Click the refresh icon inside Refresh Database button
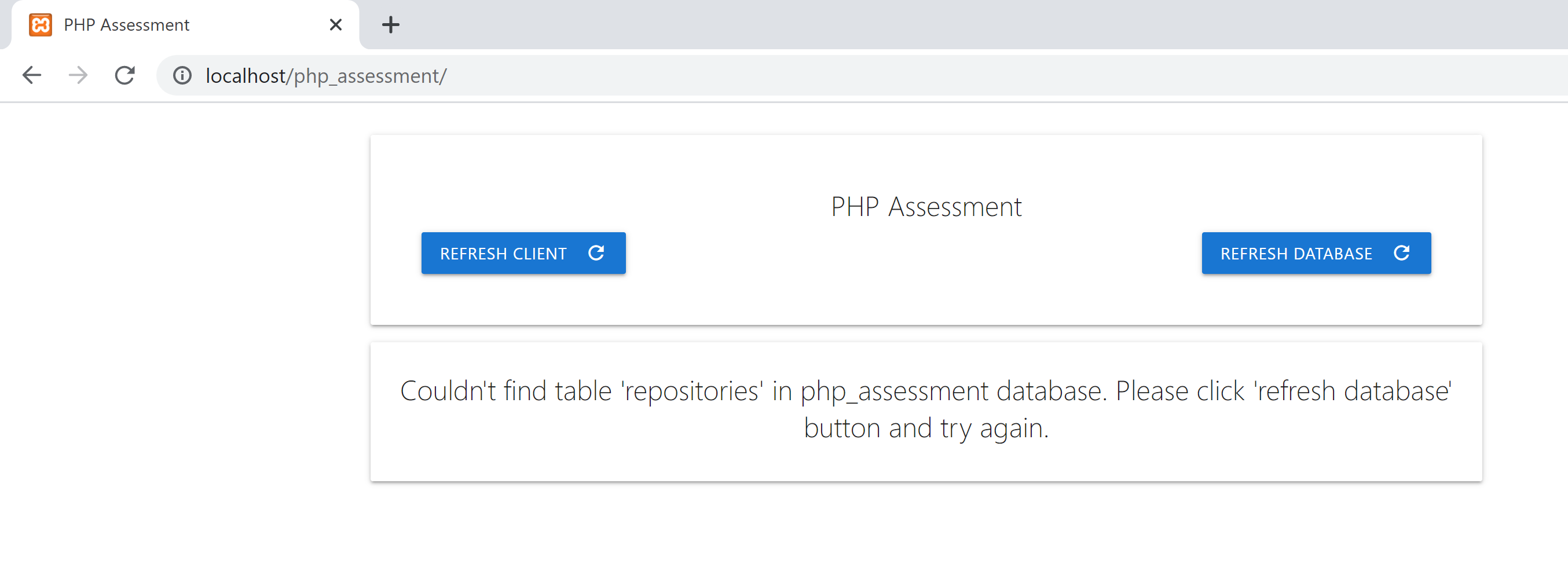This screenshot has height=571, width=1568. click(x=1402, y=252)
